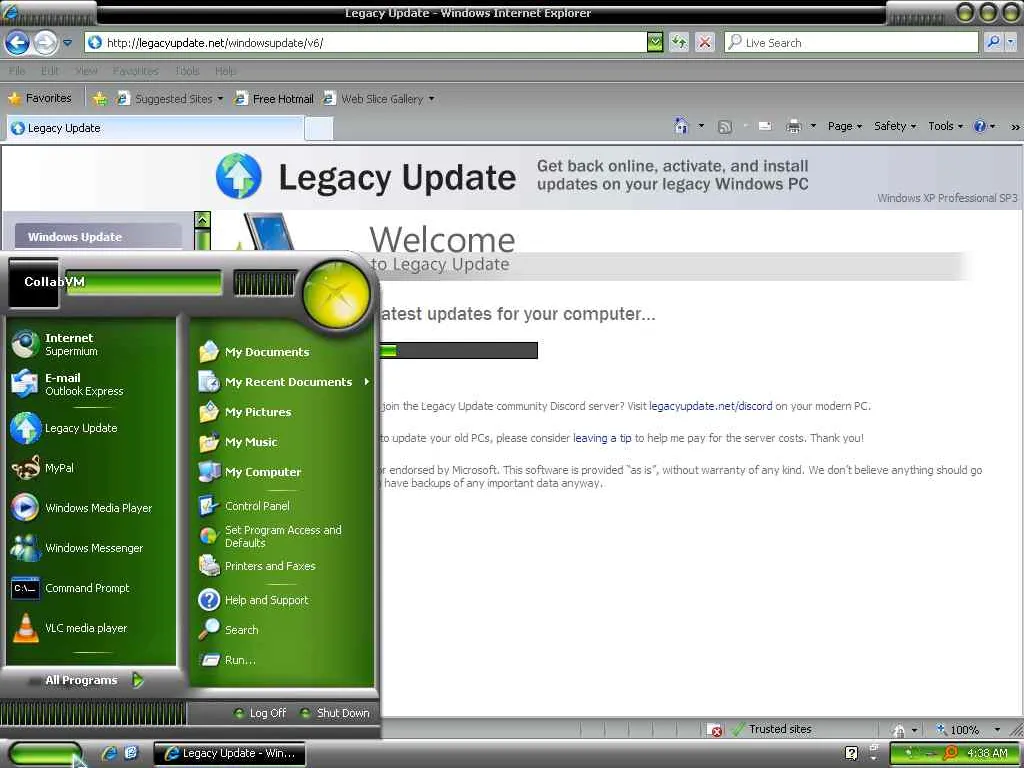Select the Legacy Update browser tab
This screenshot has width=1024, height=768.
[155, 128]
